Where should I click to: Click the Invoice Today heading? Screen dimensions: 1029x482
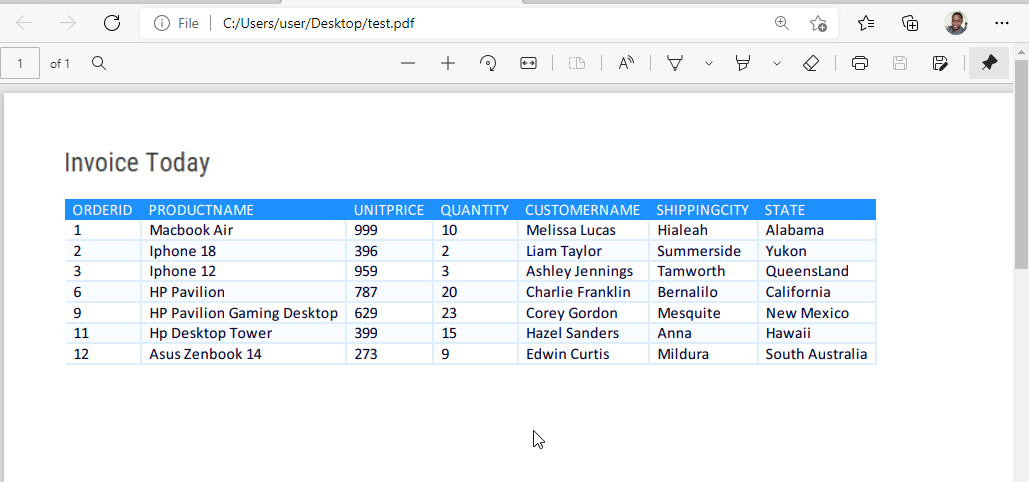[137, 162]
